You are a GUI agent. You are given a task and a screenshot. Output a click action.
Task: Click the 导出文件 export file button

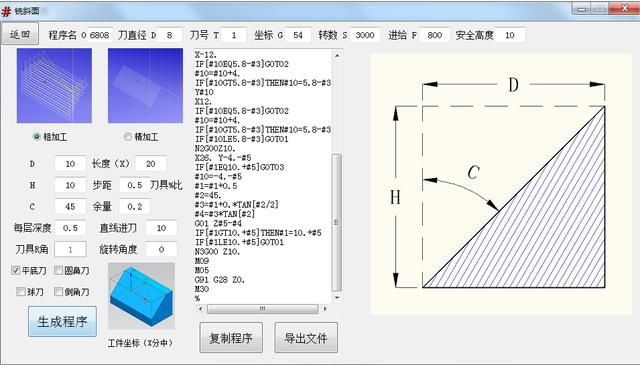point(306,338)
